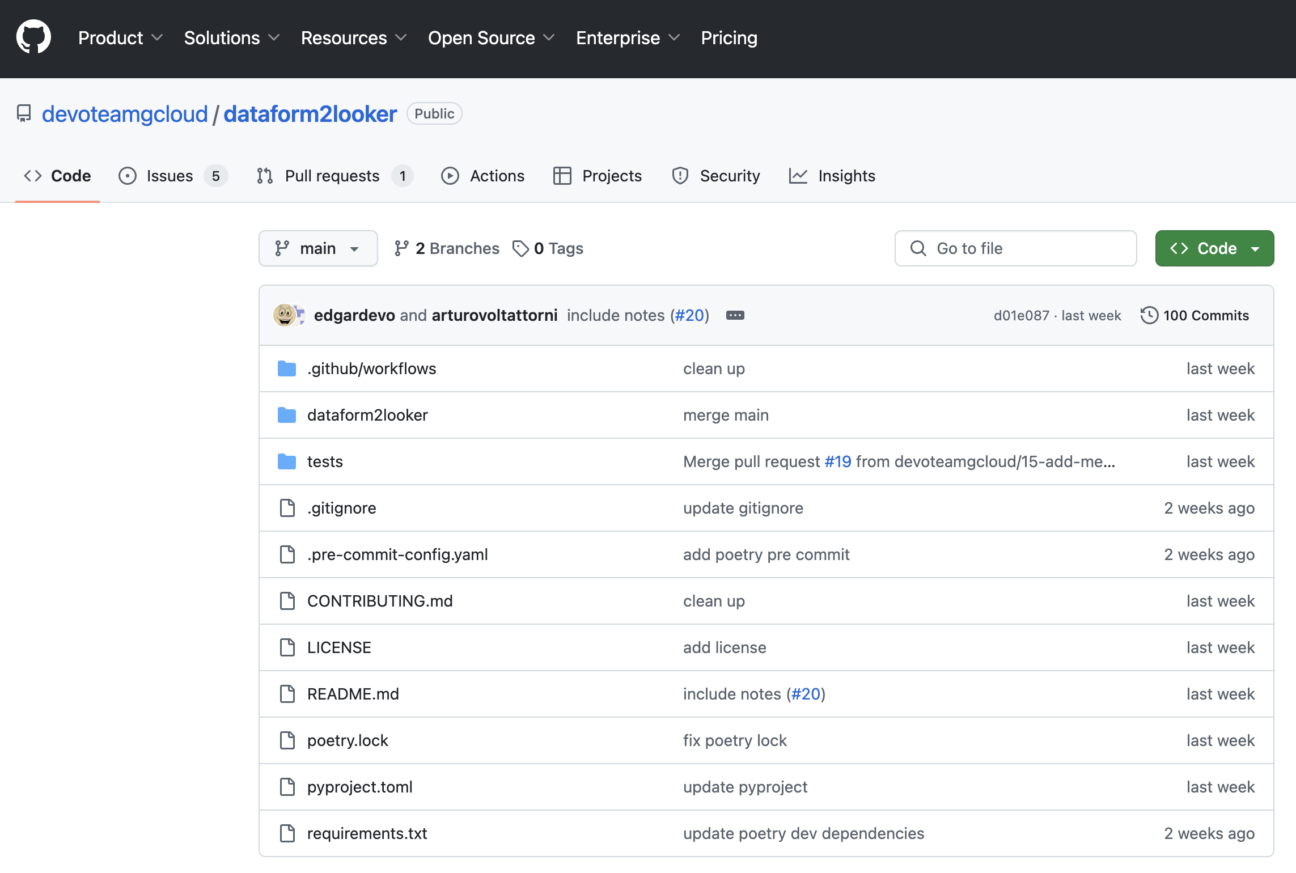Open the dataform2looker folder name in file list
This screenshot has height=873, width=1296.
pyautogui.click(x=367, y=415)
